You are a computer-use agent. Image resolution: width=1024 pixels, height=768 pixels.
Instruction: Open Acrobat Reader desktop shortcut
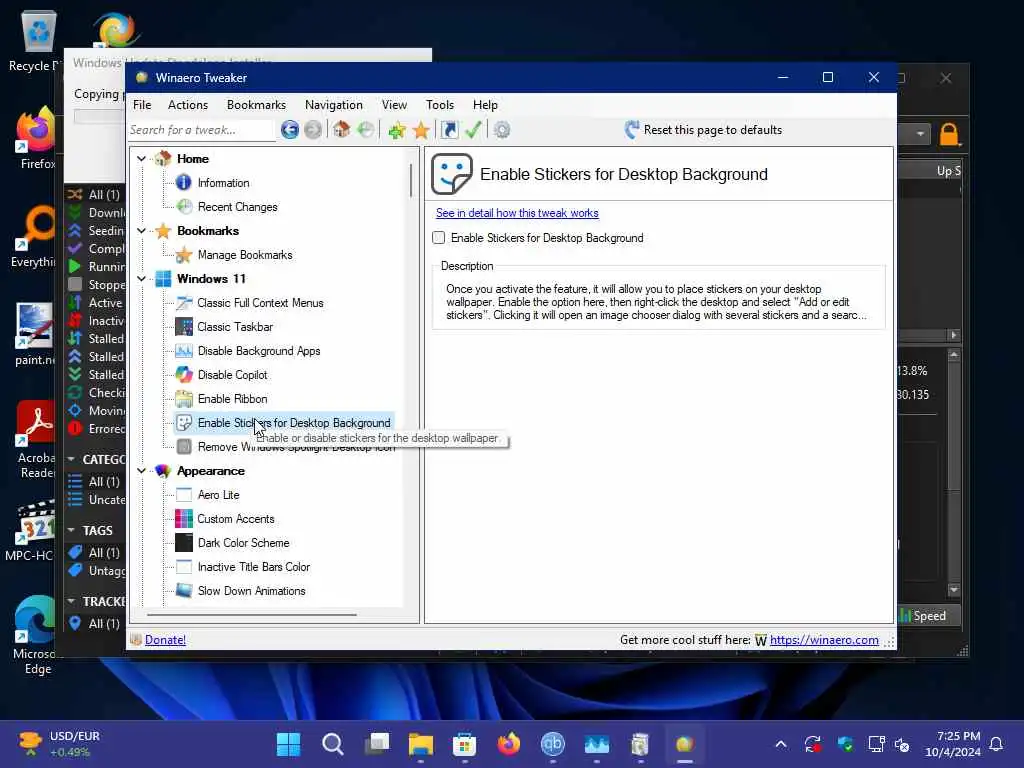click(x=35, y=440)
